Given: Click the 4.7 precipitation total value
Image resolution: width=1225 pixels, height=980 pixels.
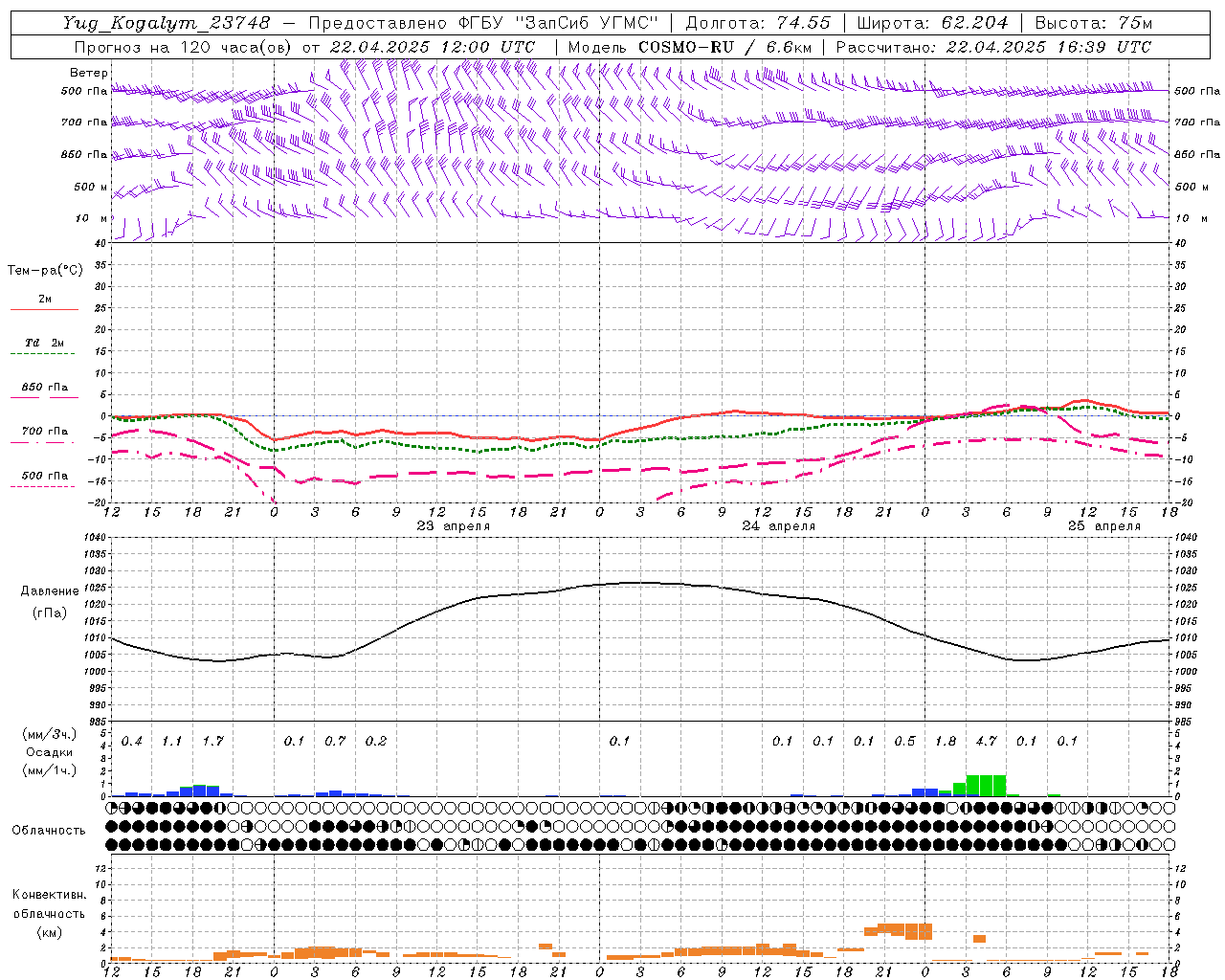Looking at the screenshot, I should click(986, 742).
